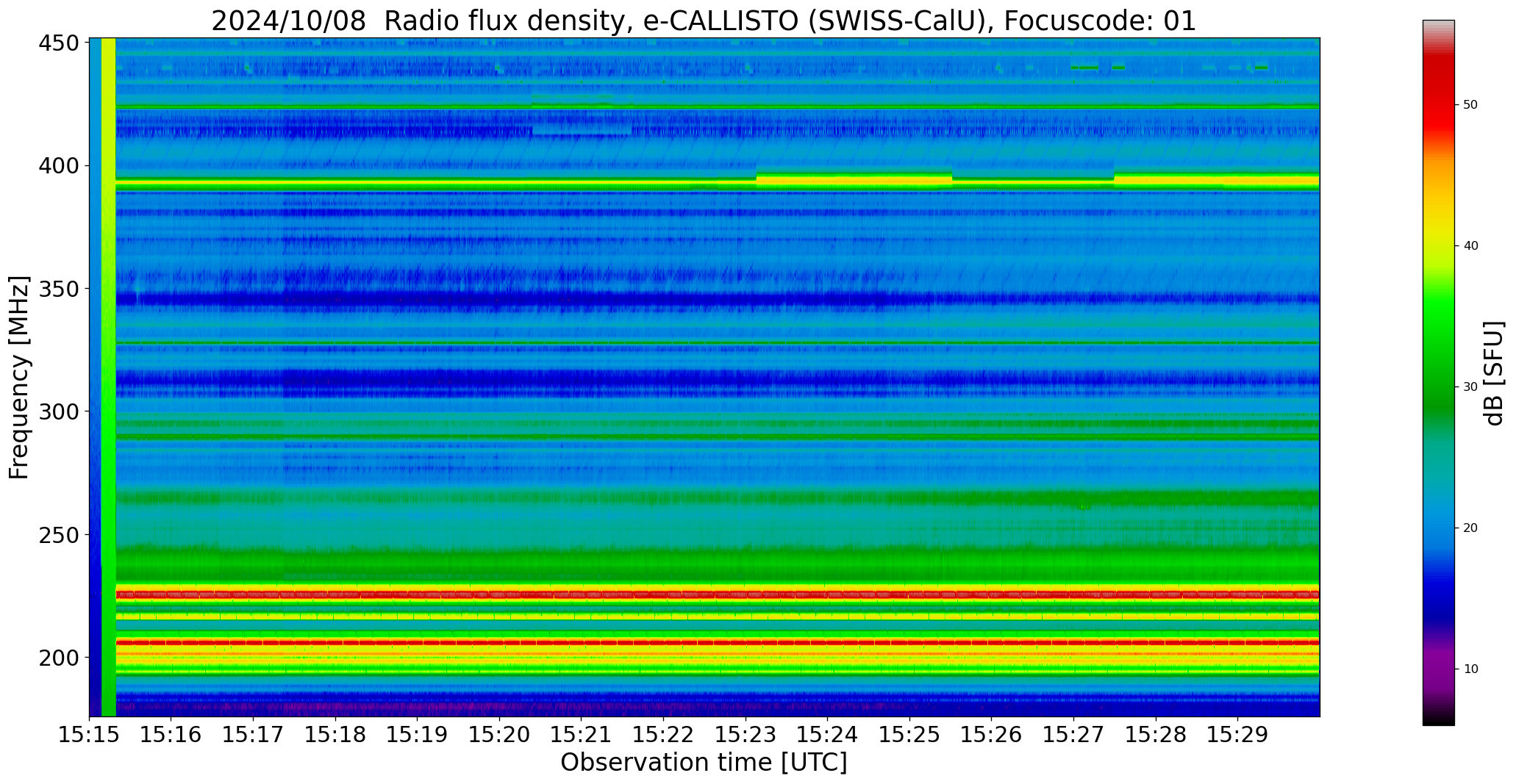Click the 200 frequency tick label
Viewport: 1516px width, 784px height.
tap(57, 658)
